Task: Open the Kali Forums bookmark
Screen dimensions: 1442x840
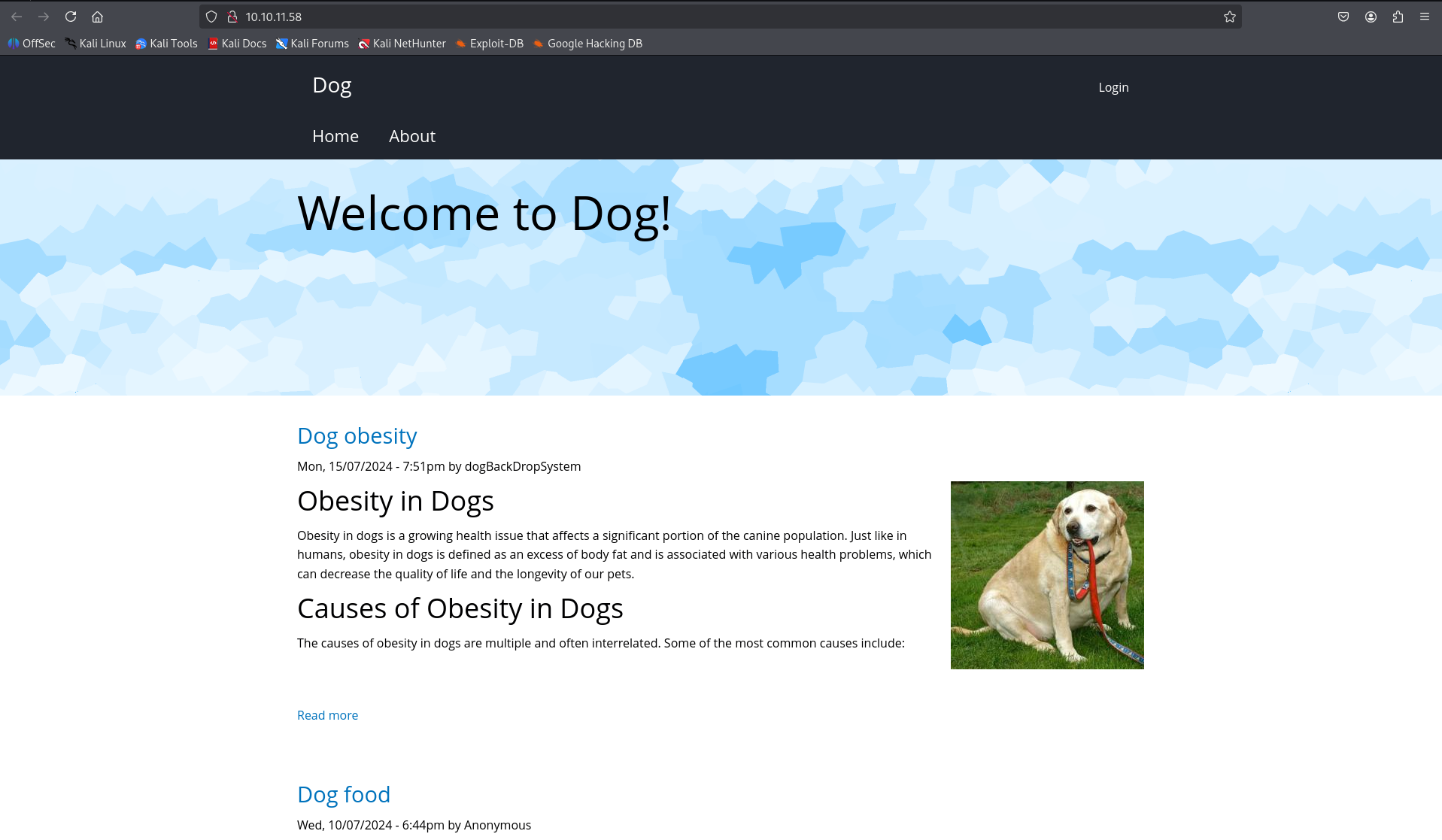Action: 312,44
